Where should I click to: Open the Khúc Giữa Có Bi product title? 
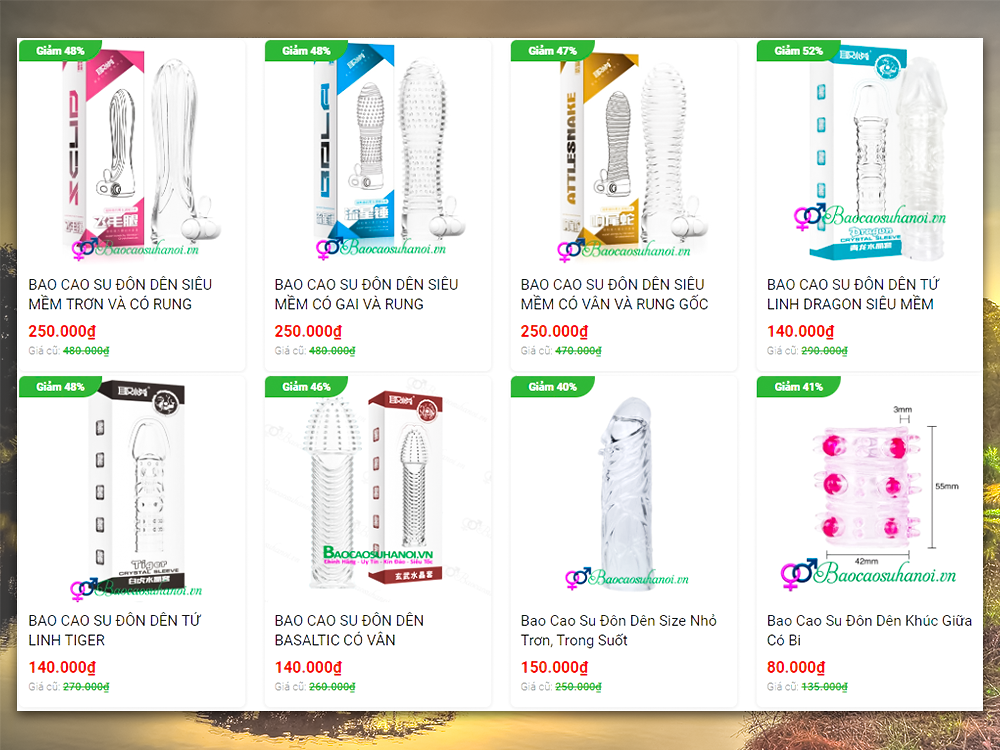869,630
